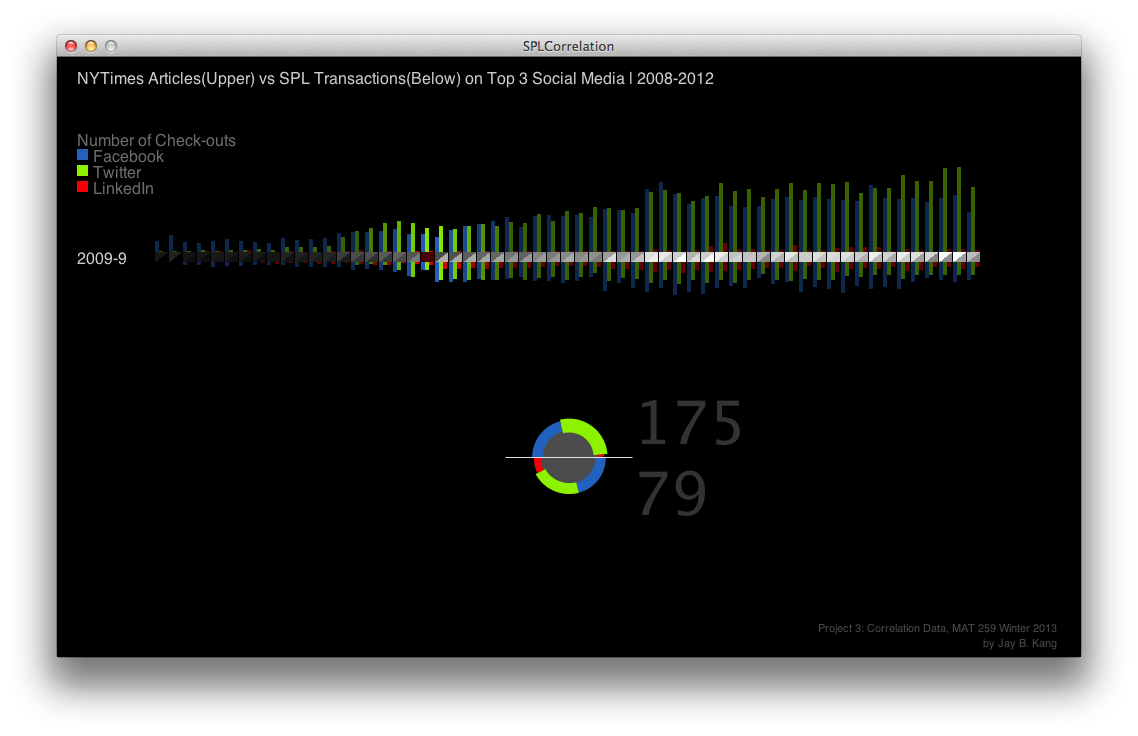This screenshot has width=1138, height=736.
Task: Click the lower green Twitter arc of the donut
Action: 557,486
